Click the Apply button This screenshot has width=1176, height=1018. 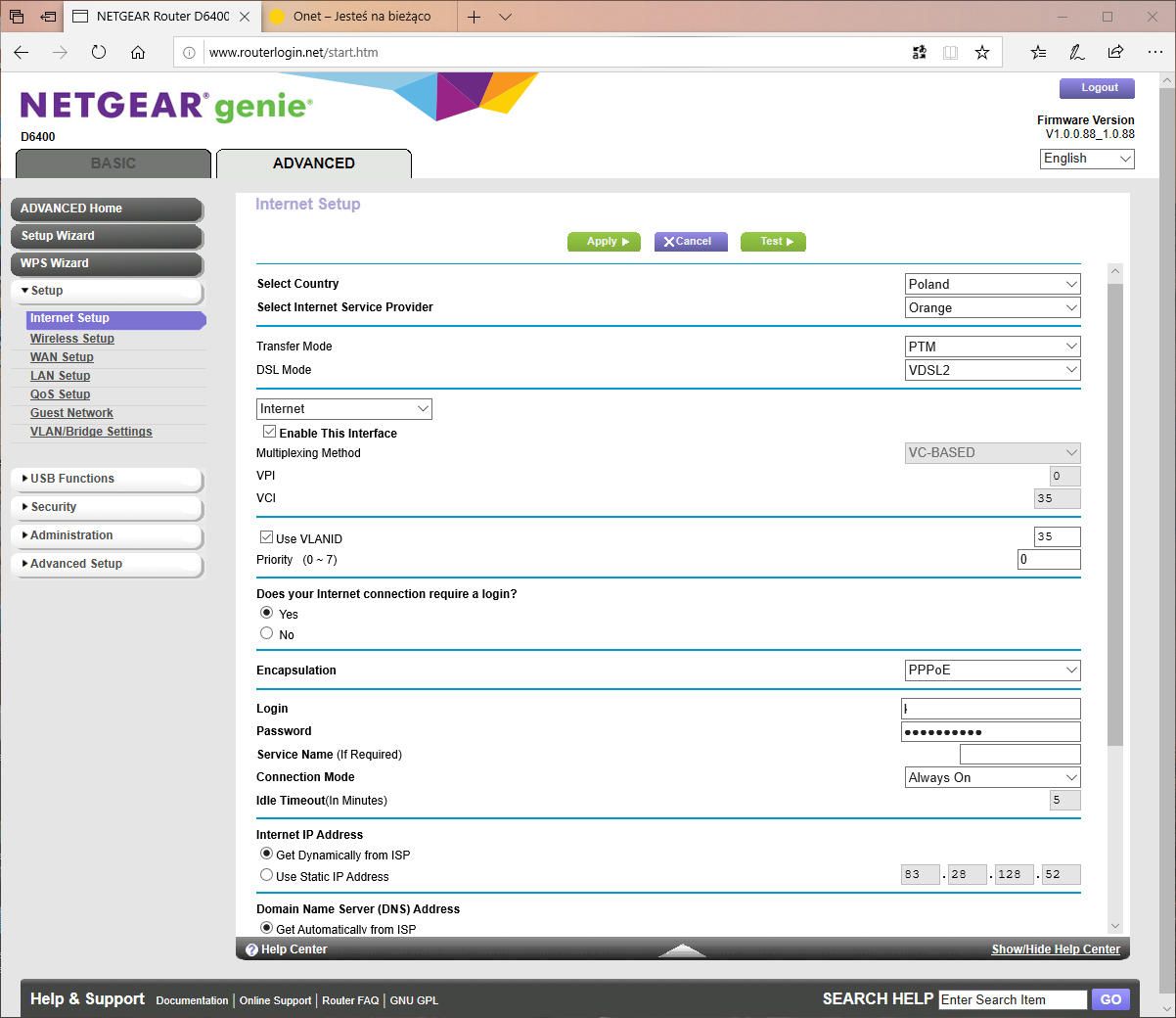[604, 241]
